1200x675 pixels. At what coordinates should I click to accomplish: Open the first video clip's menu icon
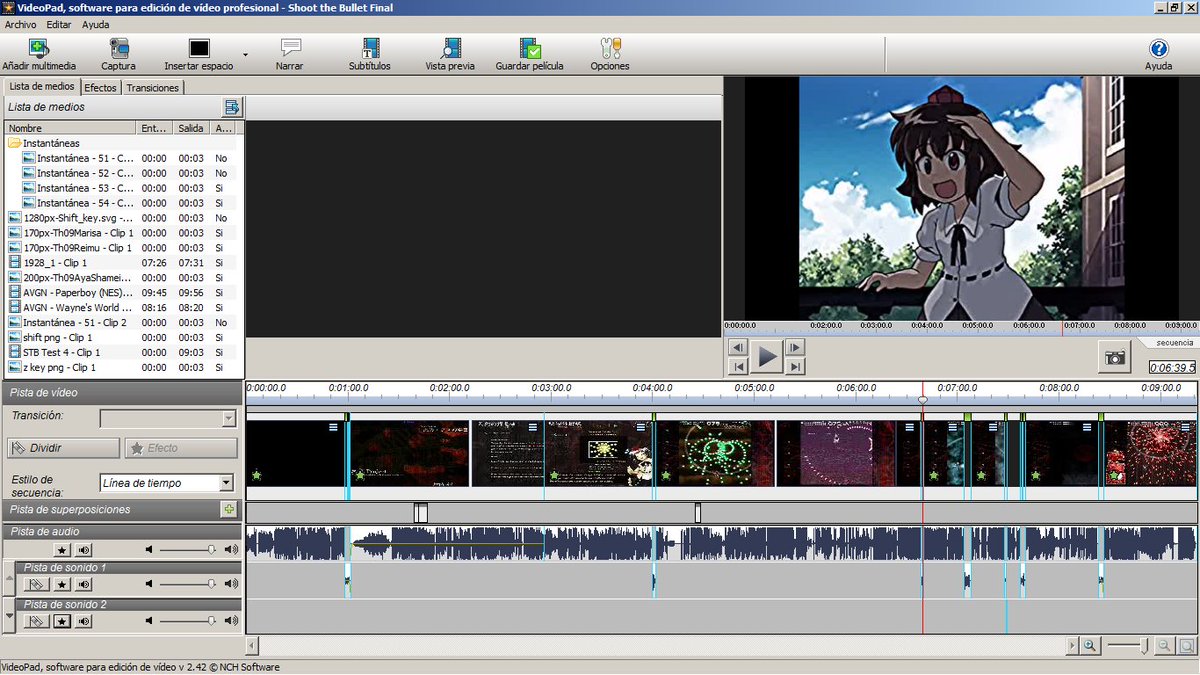coord(333,427)
